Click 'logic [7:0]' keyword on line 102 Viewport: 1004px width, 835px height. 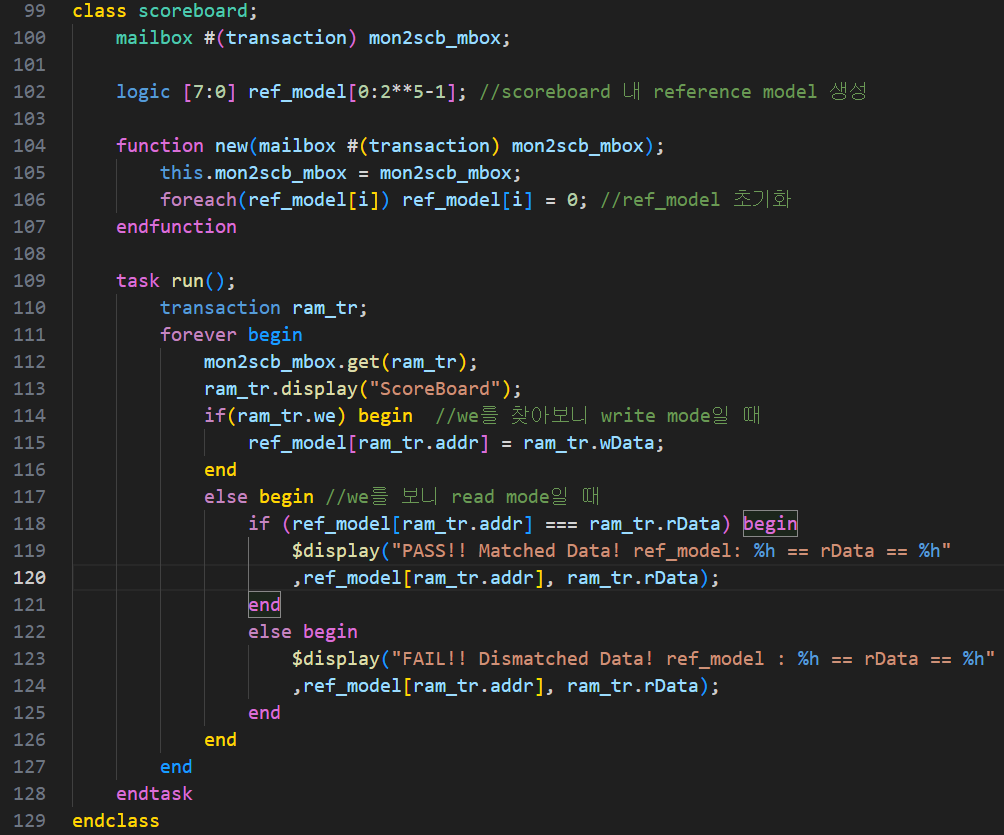[176, 92]
